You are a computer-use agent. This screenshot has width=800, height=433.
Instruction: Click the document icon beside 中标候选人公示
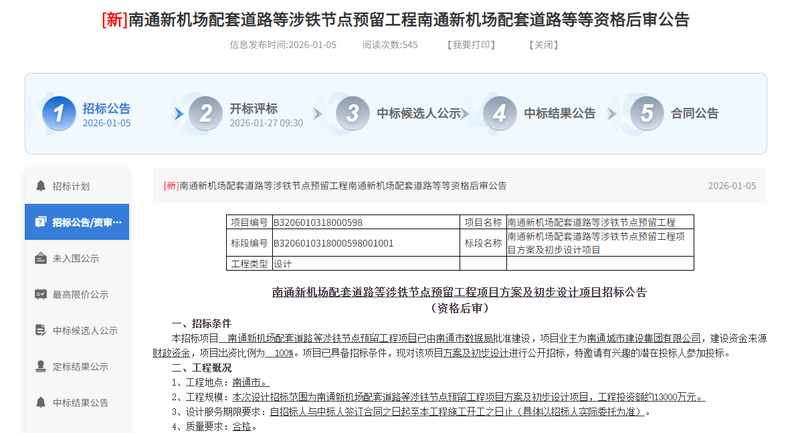(40, 330)
